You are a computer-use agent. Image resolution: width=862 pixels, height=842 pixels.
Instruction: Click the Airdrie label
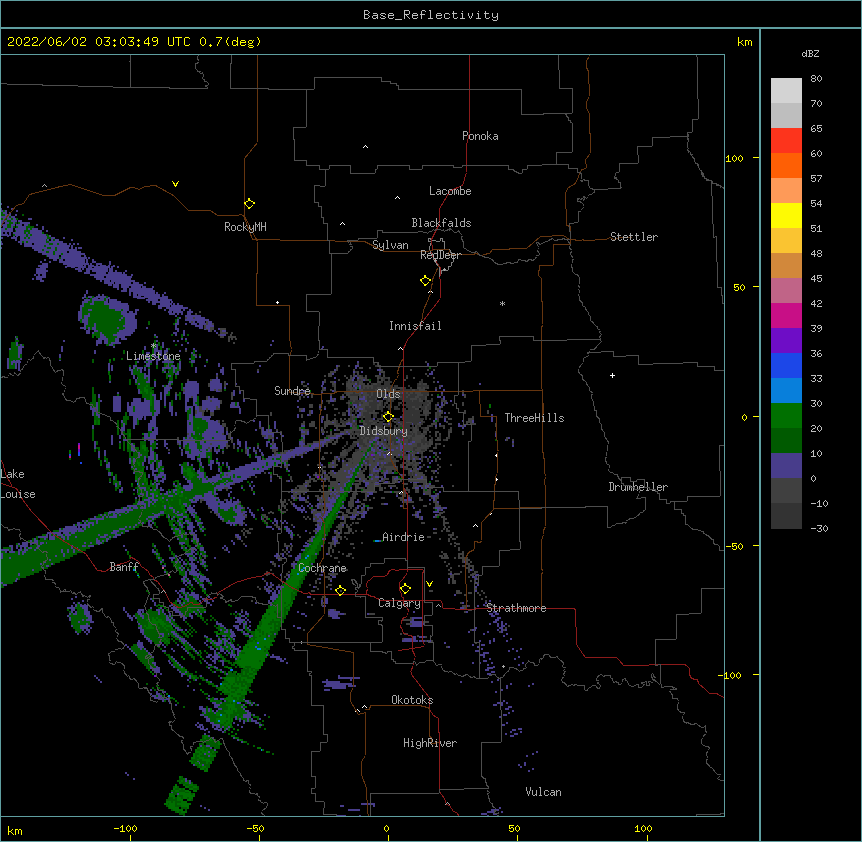point(404,537)
